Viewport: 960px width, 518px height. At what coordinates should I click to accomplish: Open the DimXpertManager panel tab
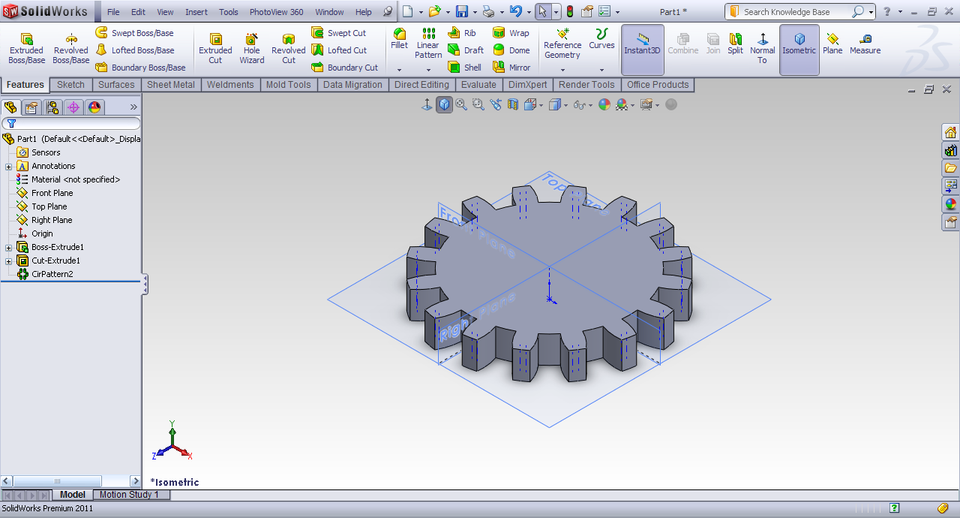(73, 107)
